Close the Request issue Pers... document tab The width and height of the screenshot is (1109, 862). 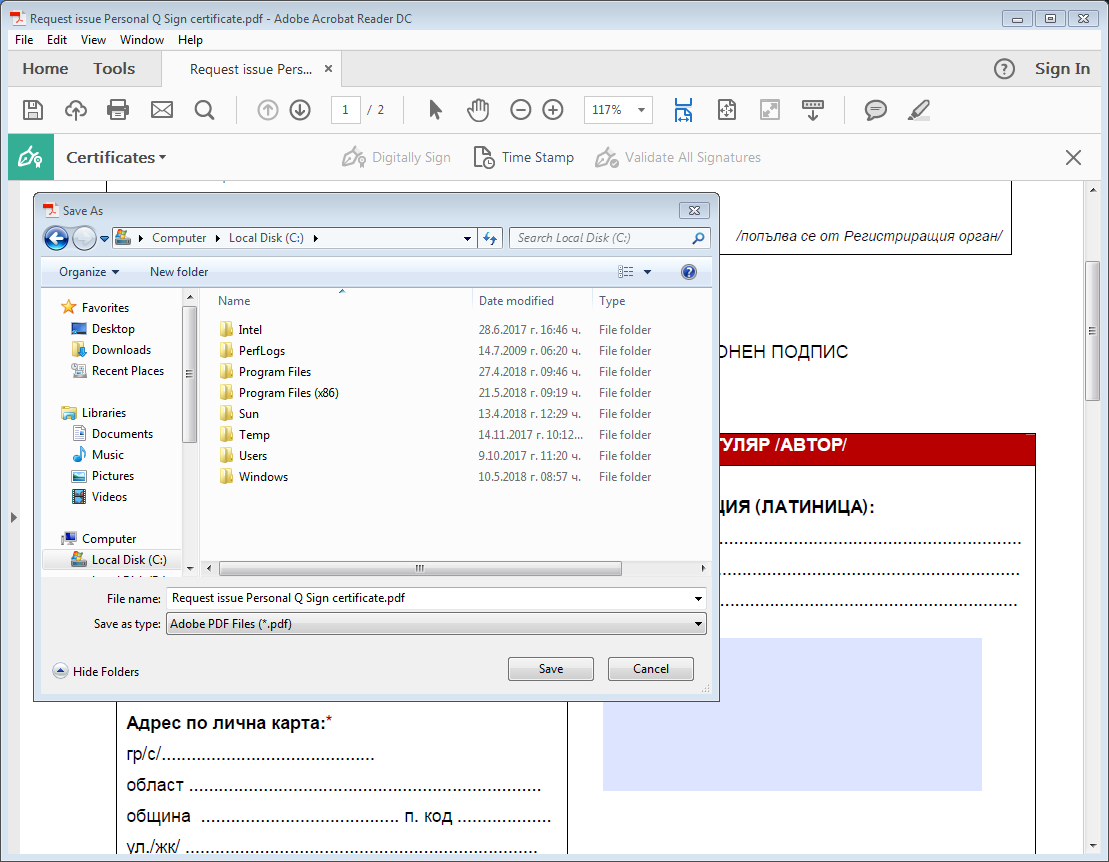pos(328,69)
